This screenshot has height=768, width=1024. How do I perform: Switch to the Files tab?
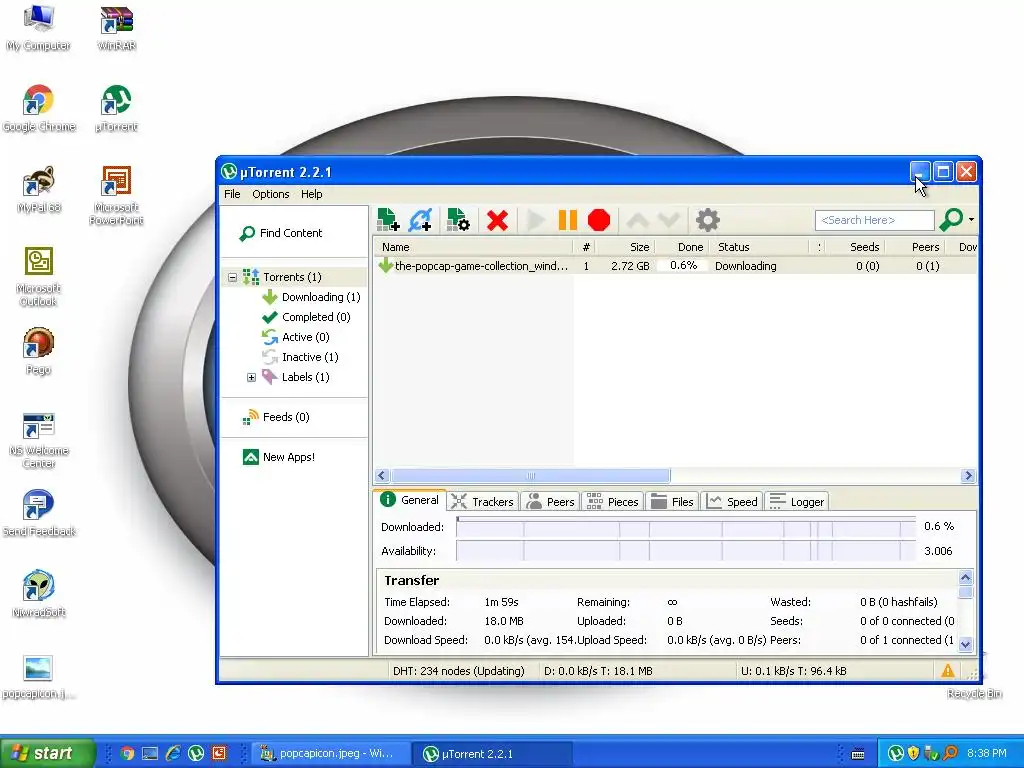click(x=673, y=502)
